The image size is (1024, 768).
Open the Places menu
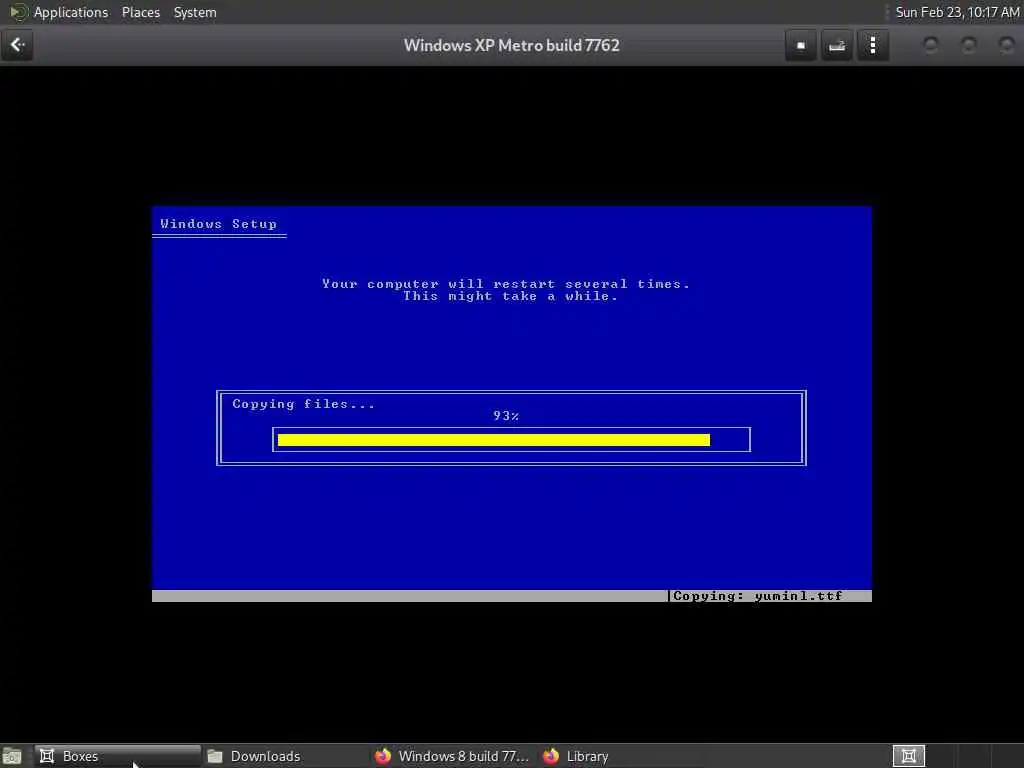coord(140,12)
